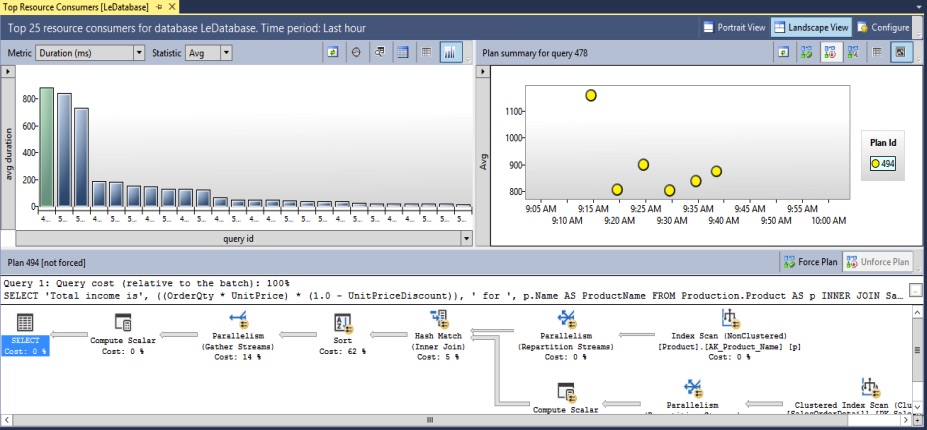Open the Statistic dropdown

226,53
